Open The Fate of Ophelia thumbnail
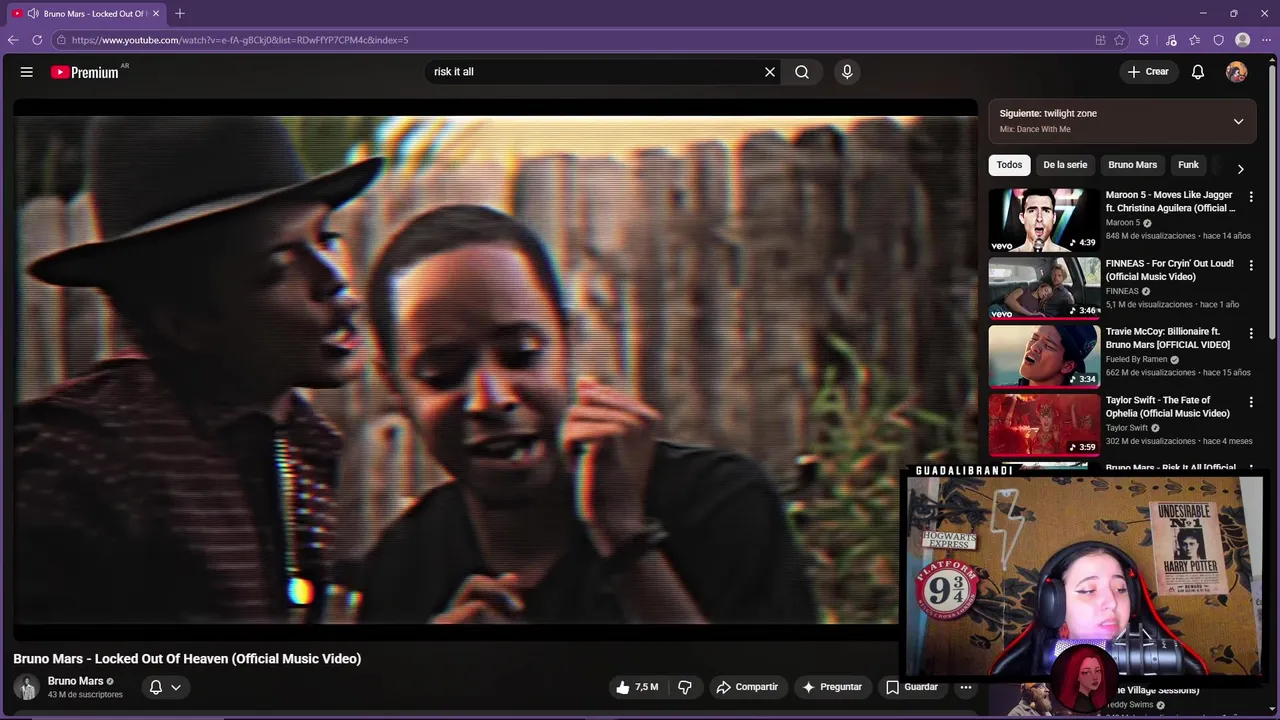 (1044, 424)
